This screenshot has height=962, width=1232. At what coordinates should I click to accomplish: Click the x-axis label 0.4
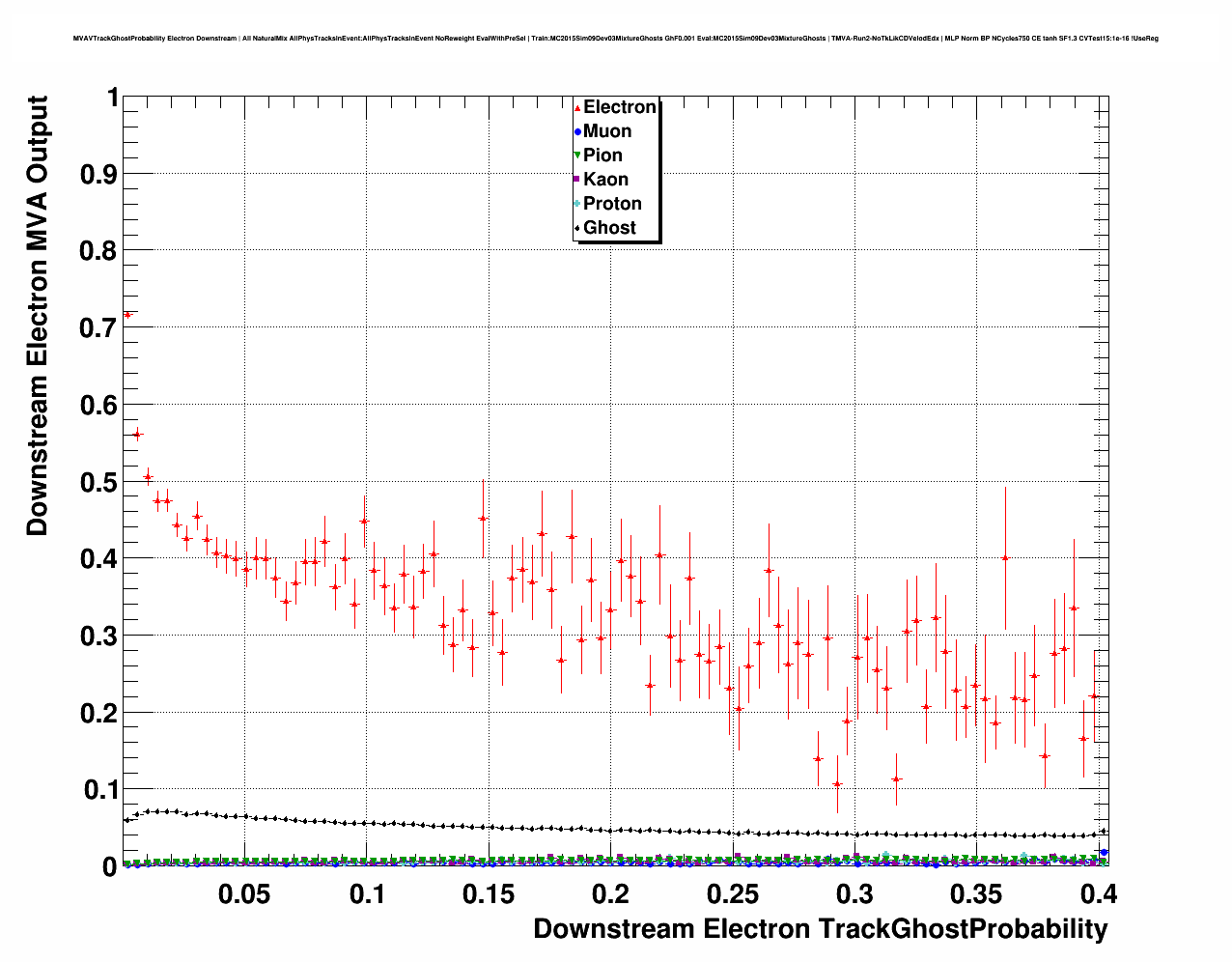[1099, 894]
